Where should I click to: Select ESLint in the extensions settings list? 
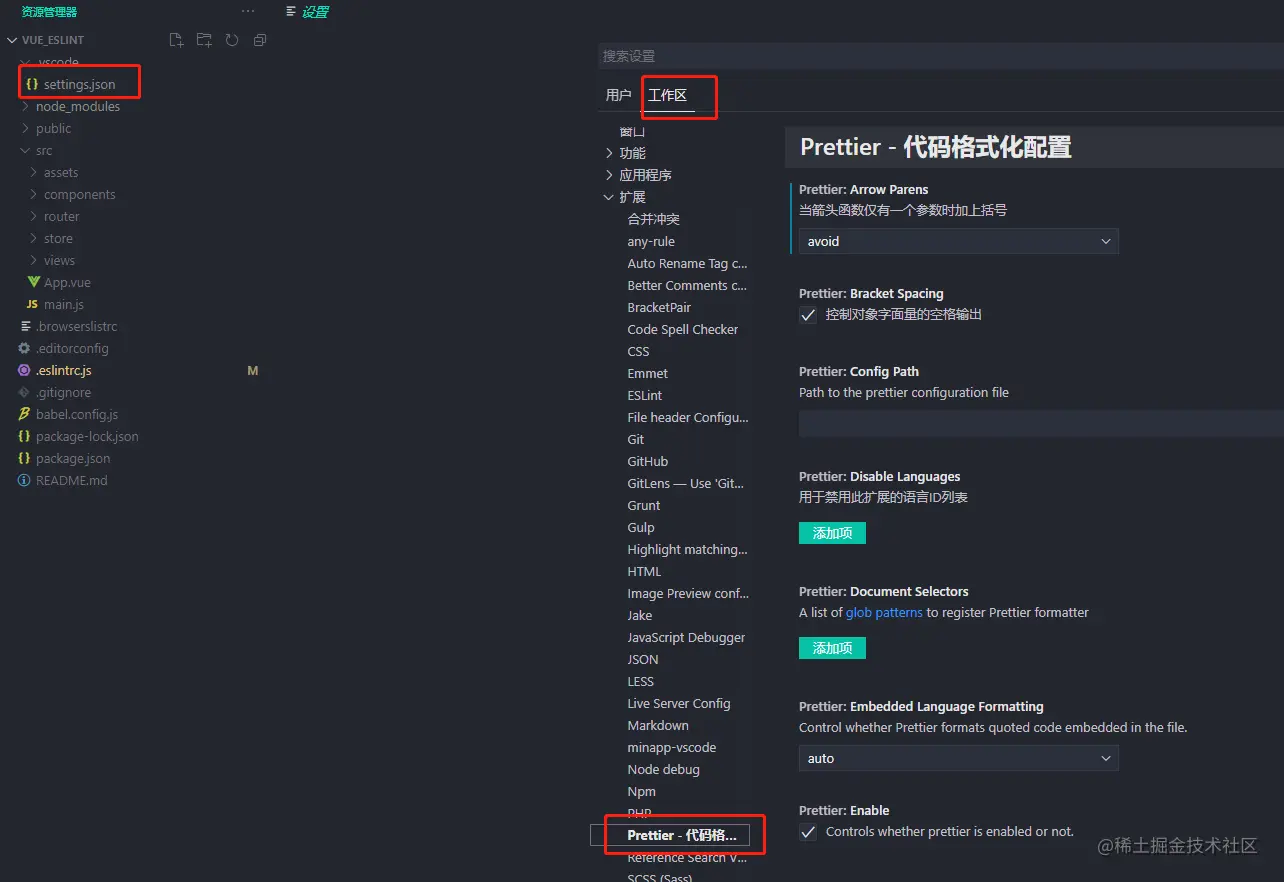(x=645, y=395)
